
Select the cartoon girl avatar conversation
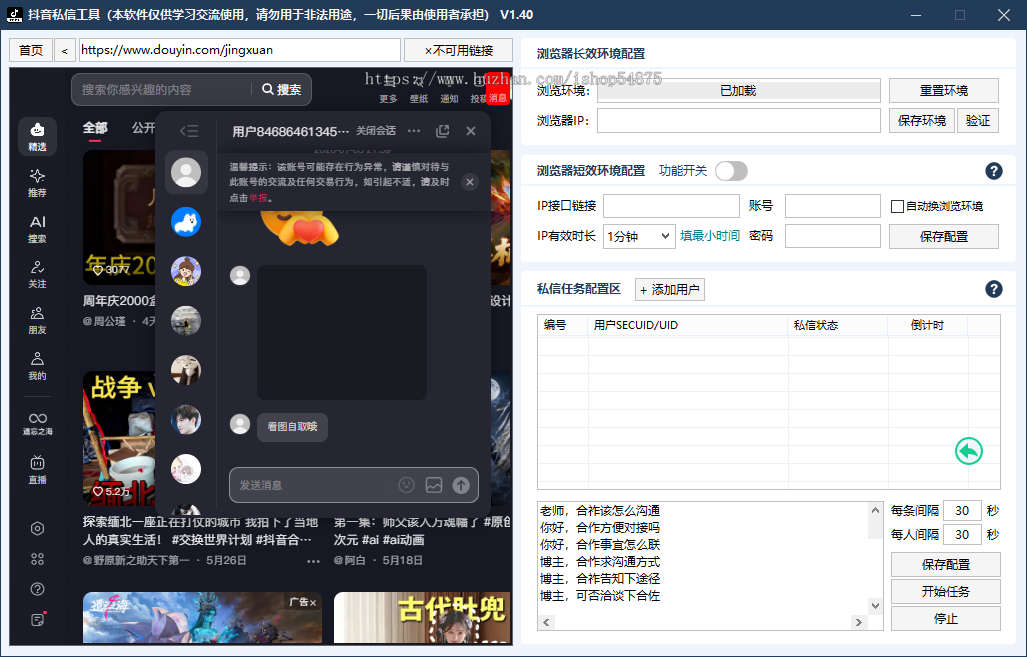[x=186, y=271]
